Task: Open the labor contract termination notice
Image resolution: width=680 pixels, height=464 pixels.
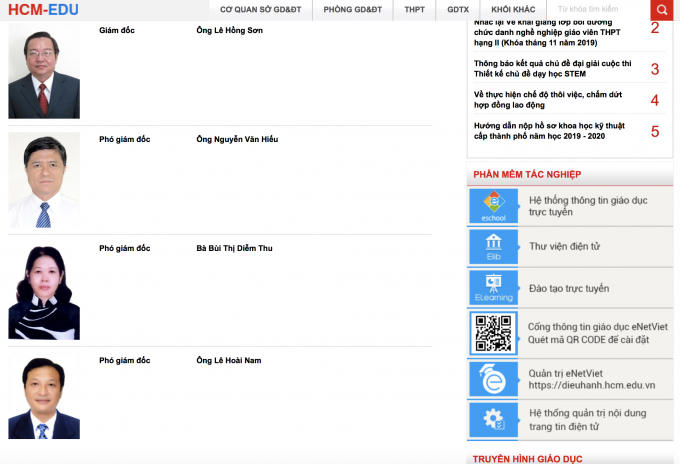Action: click(x=548, y=99)
